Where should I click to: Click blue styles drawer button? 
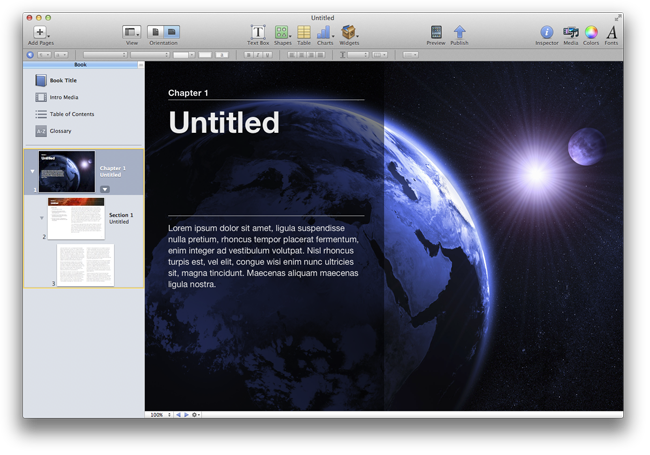30,55
